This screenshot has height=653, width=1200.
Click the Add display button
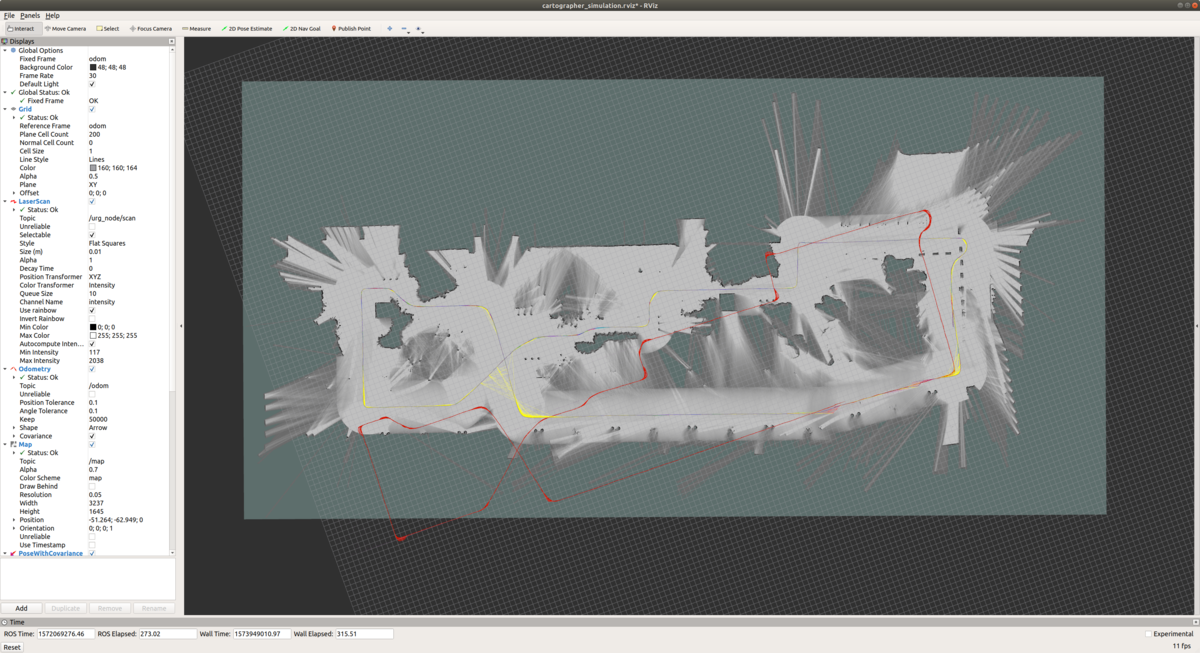pyautogui.click(x=21, y=608)
